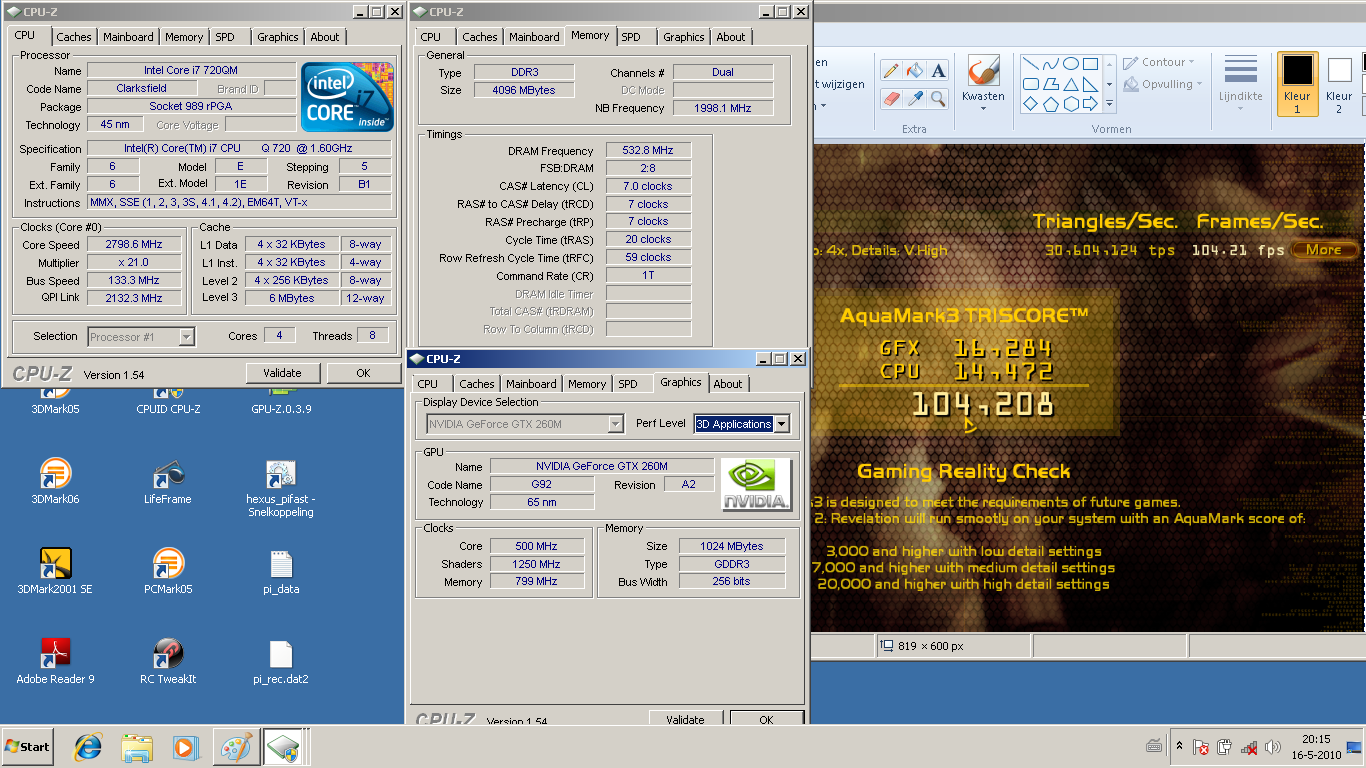Select the pi_rec.dat2 file on desktop
The height and width of the screenshot is (768, 1366).
[x=280, y=662]
